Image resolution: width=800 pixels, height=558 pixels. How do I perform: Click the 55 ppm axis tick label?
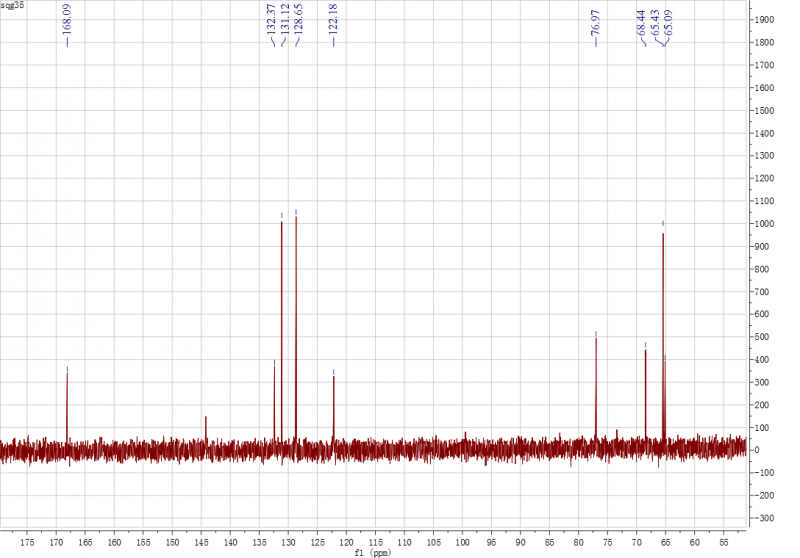(723, 543)
